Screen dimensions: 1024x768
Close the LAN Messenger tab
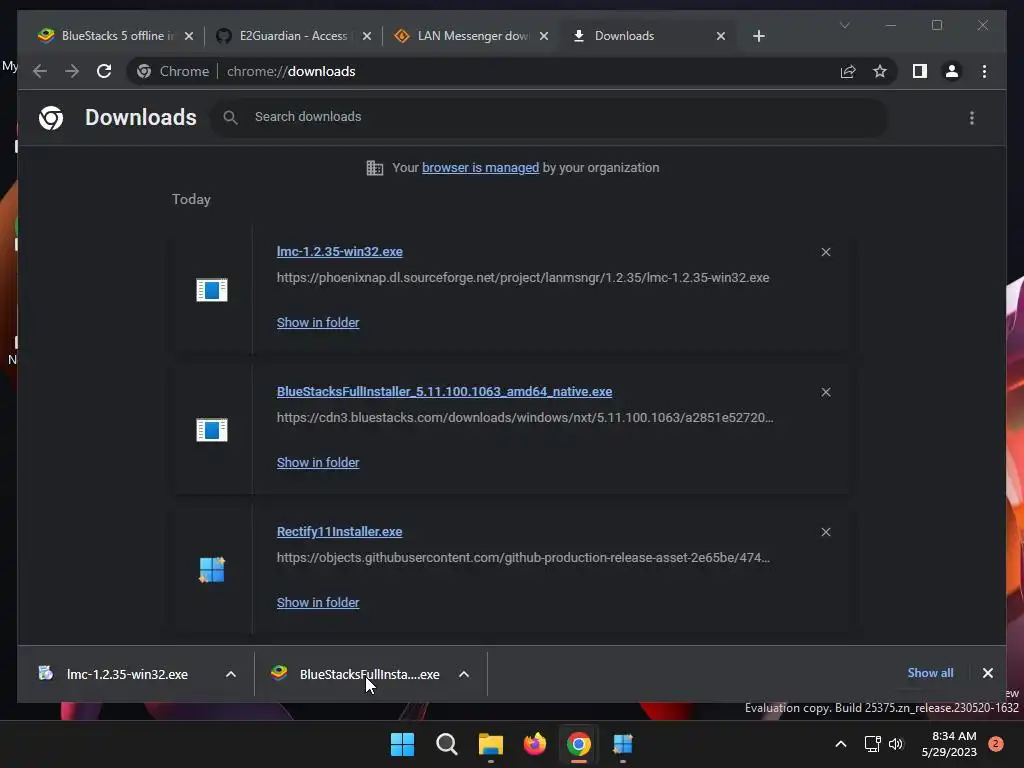tap(544, 36)
